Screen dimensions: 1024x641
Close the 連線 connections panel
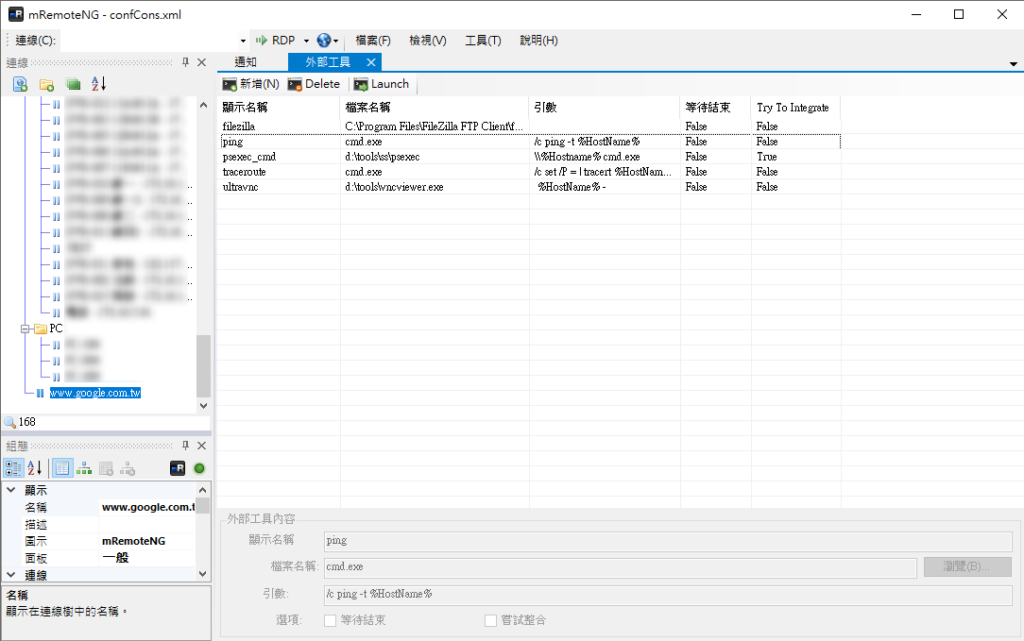tap(202, 62)
